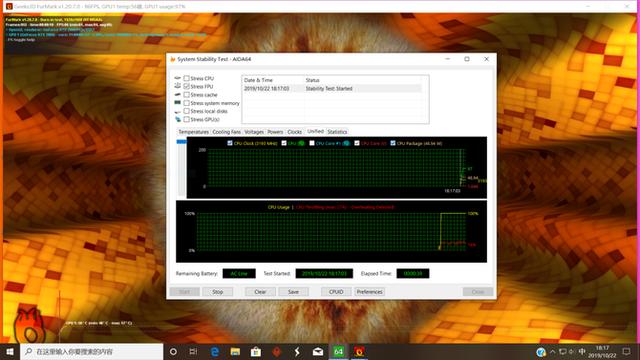Open the Windows Start menu

(x=10, y=351)
